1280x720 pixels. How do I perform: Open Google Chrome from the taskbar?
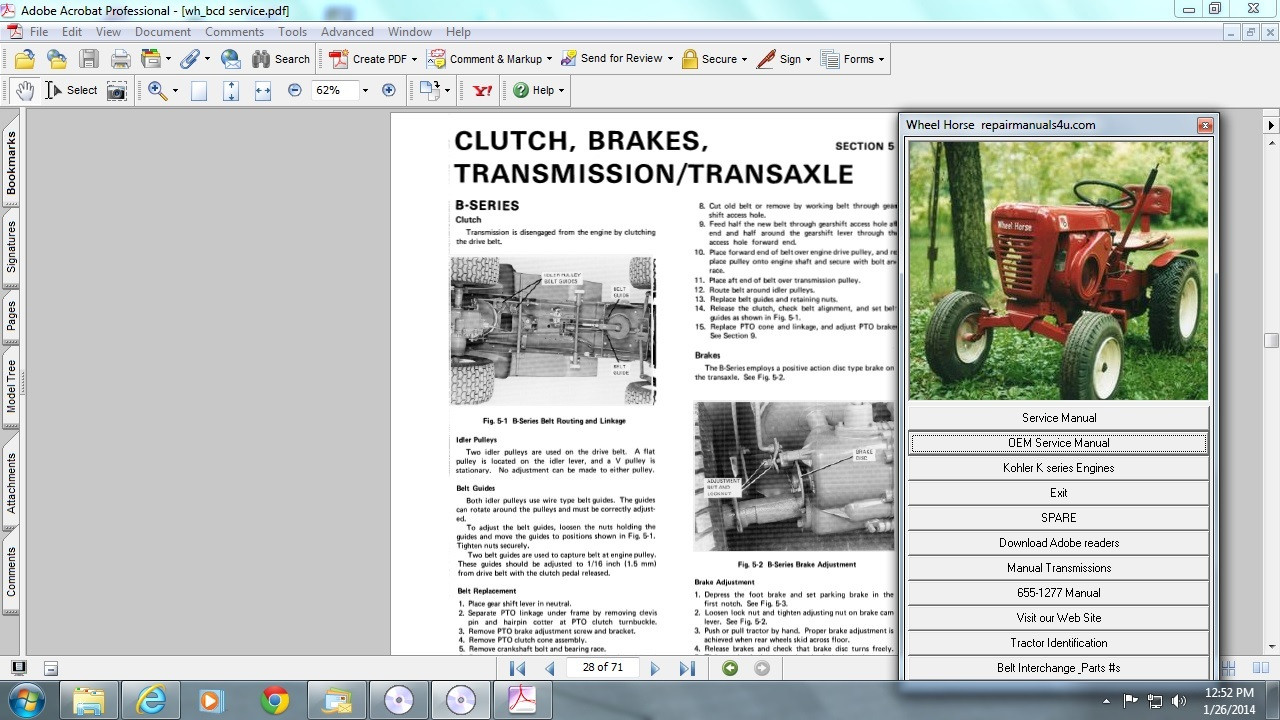(275, 700)
